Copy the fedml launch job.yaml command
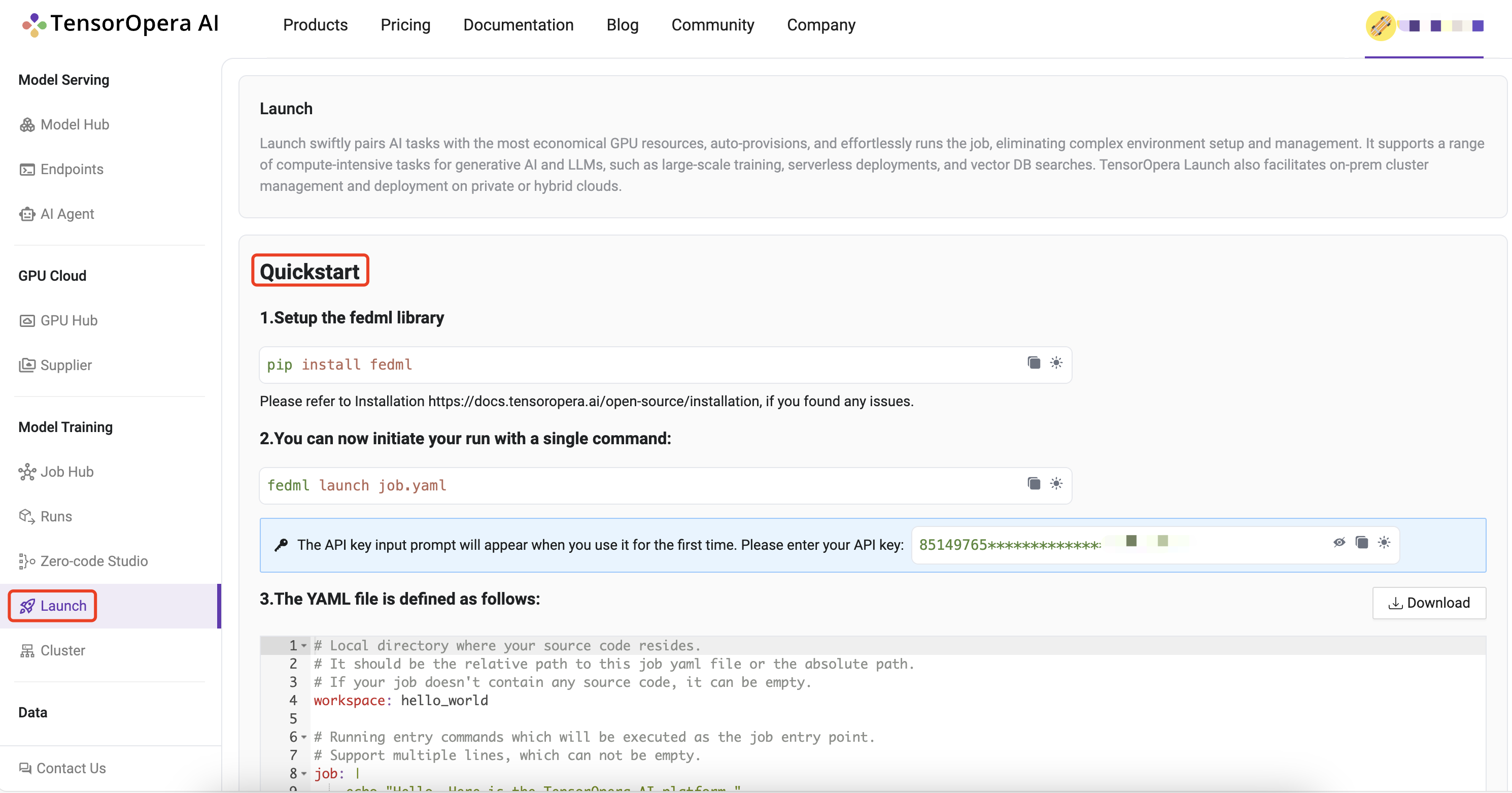The width and height of the screenshot is (1512, 793). 1034,483
